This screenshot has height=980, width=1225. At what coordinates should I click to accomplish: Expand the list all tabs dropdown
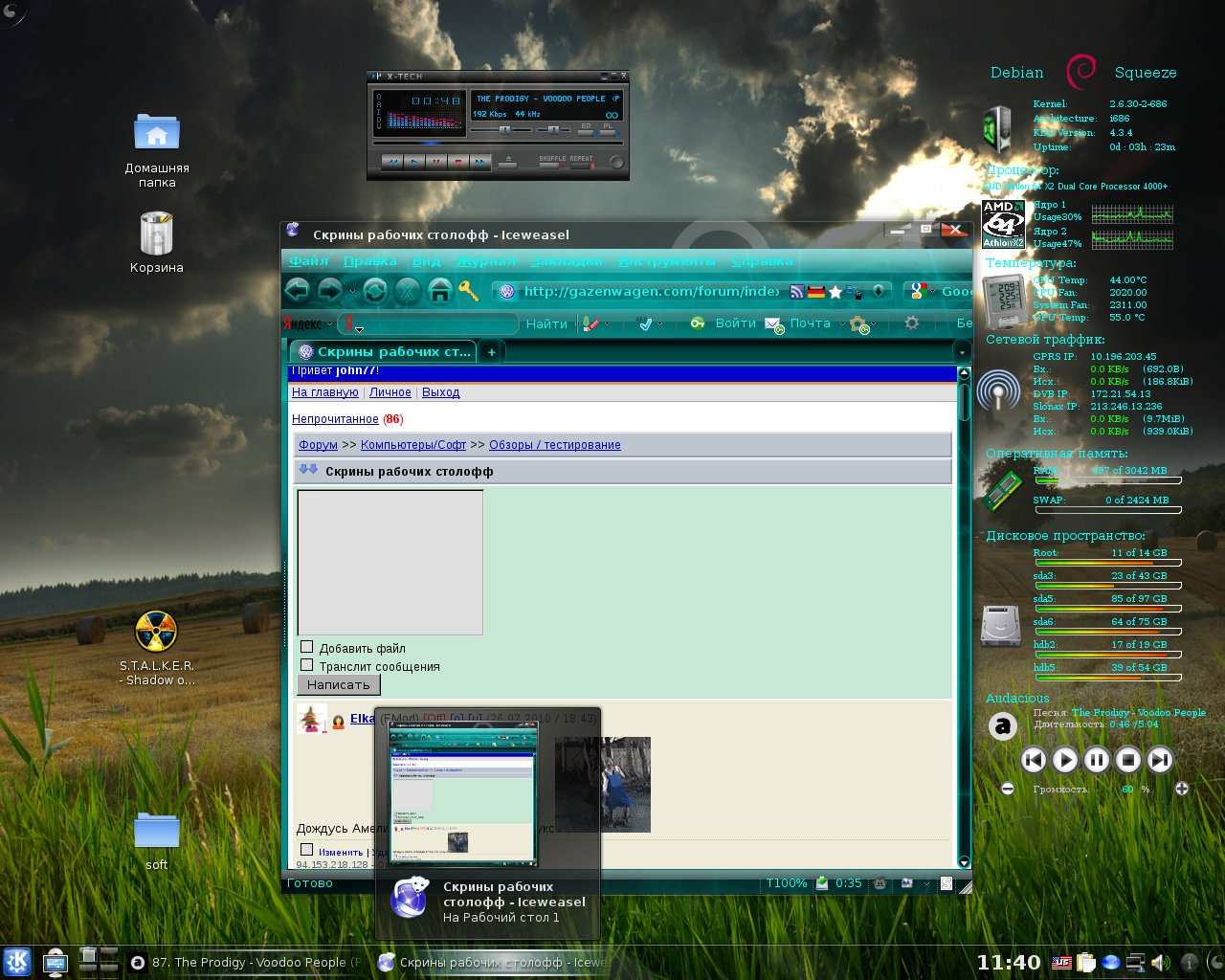pyautogui.click(x=963, y=352)
